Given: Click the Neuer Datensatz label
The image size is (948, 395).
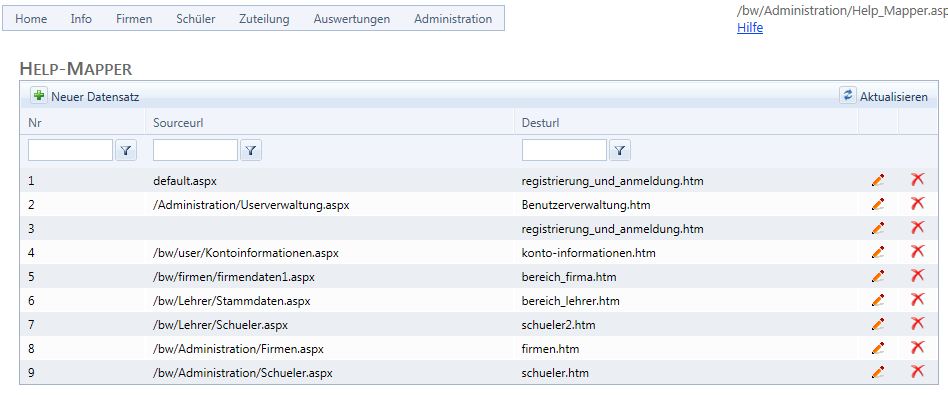Looking at the screenshot, I should pos(95,97).
